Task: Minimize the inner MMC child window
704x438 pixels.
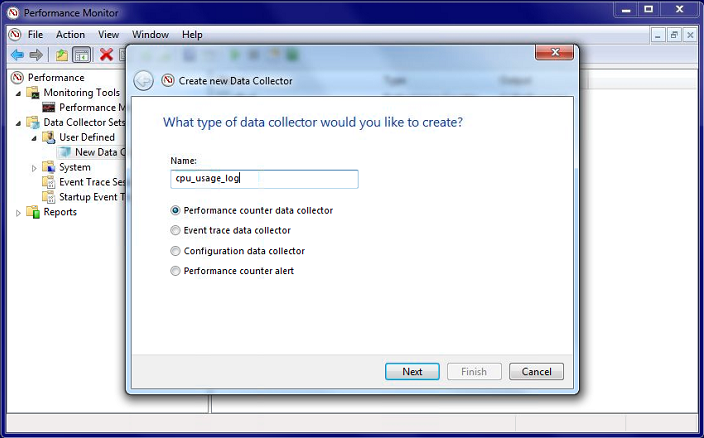Action: click(x=658, y=35)
